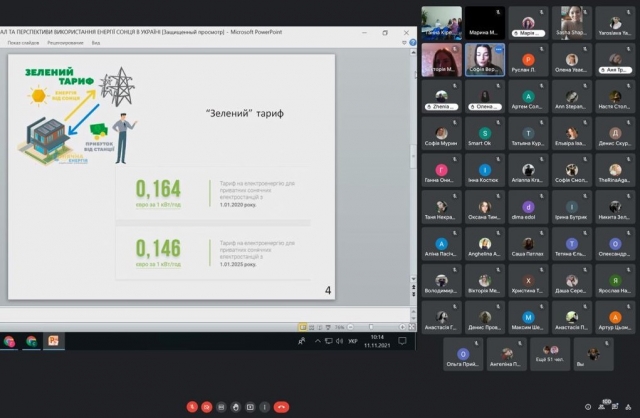Viewport: 640px width, 418px height.
Task: Click the scroll up arrow of slide scrollbar
Action: click(413, 52)
